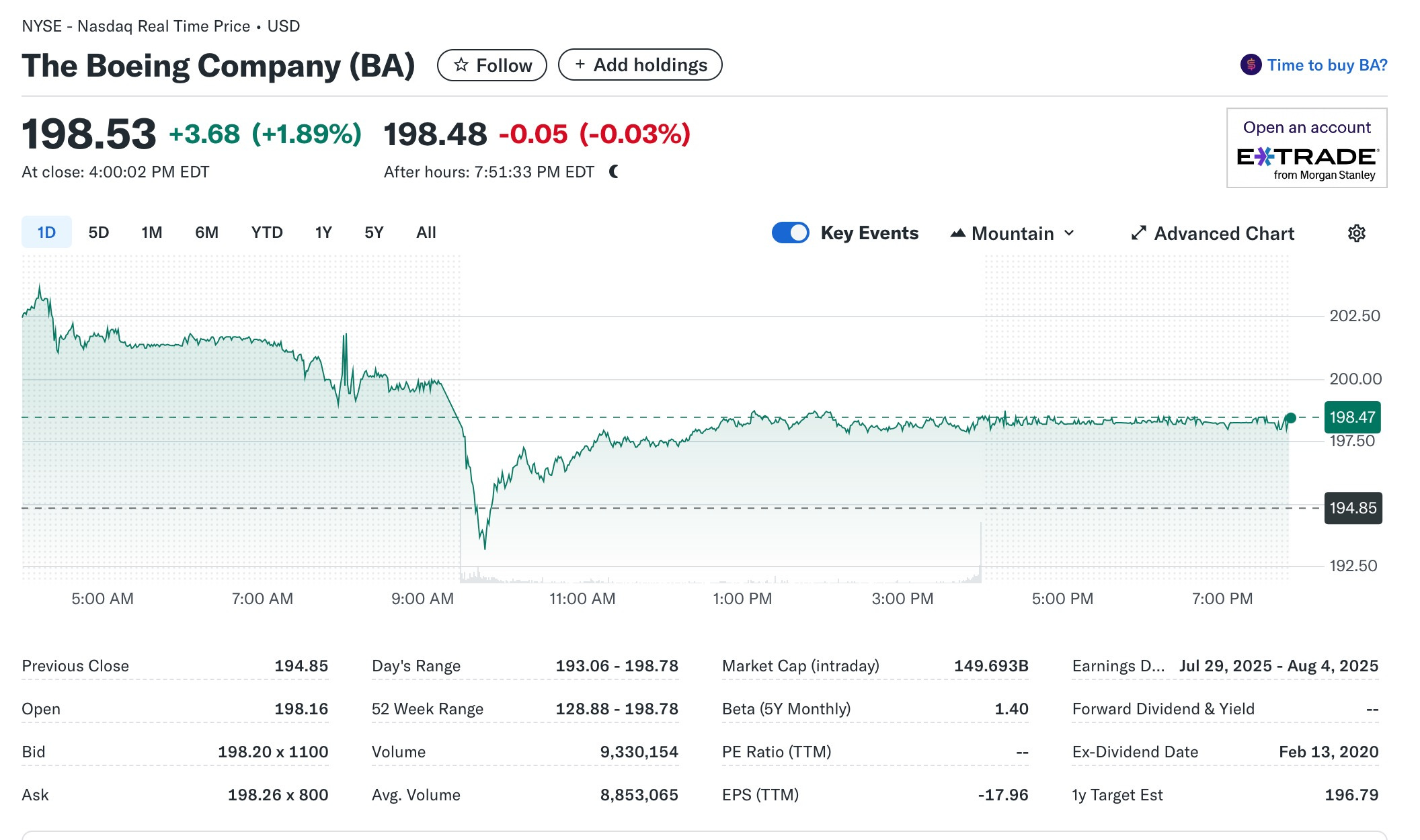Follow The Boeing Company stock

click(x=492, y=65)
